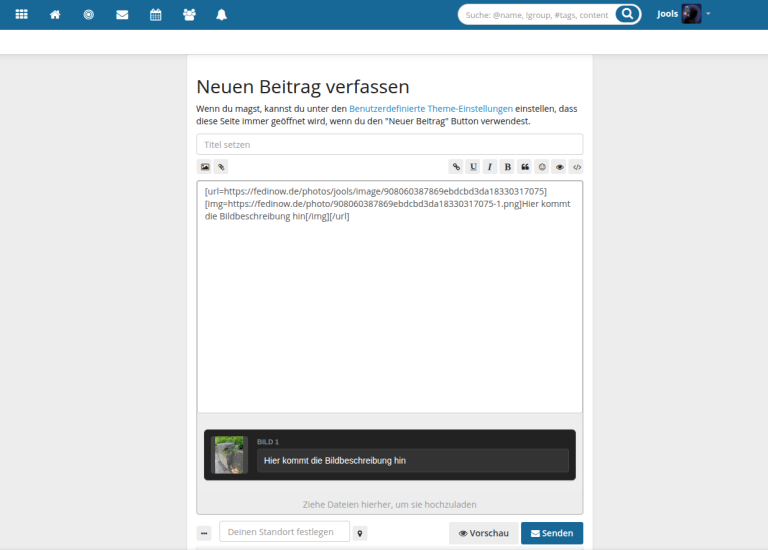The height and width of the screenshot is (550, 768).
Task: Expand the user menu caret
Action: 708,14
